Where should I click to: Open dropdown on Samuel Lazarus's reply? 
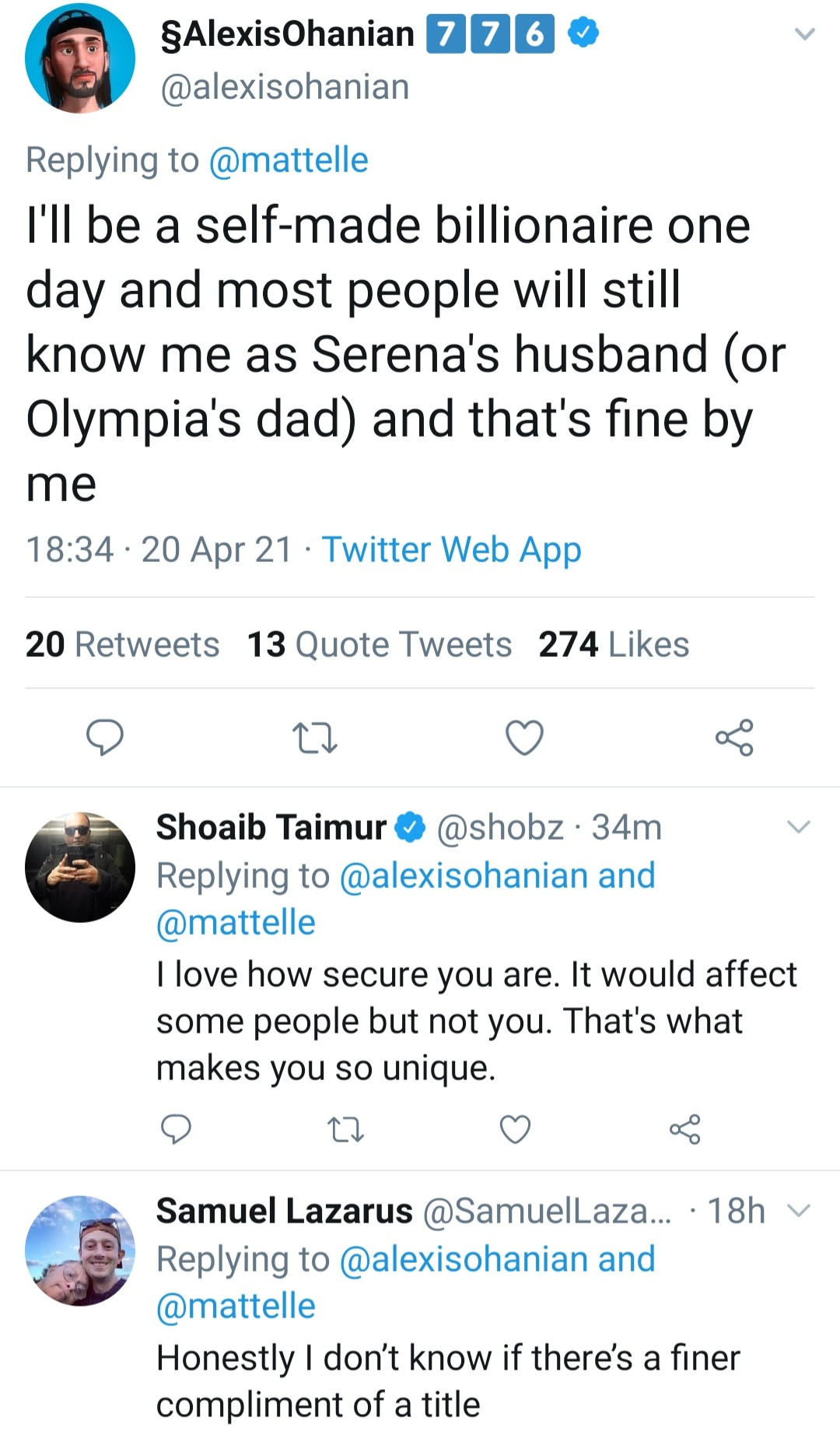pyautogui.click(x=799, y=1211)
